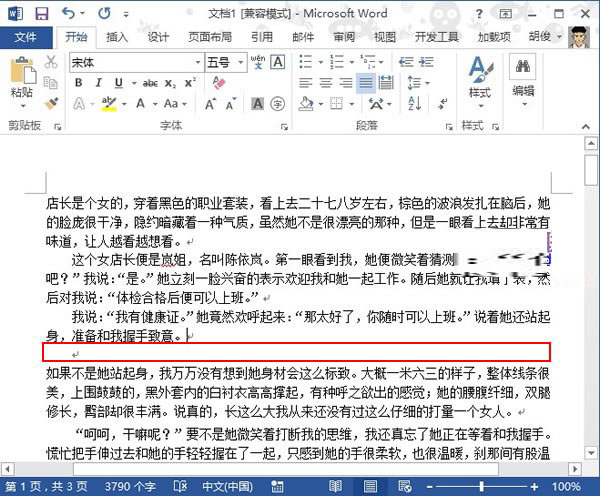Select the Format Painter brush icon
Screen dimensions: 600x496
point(51,103)
